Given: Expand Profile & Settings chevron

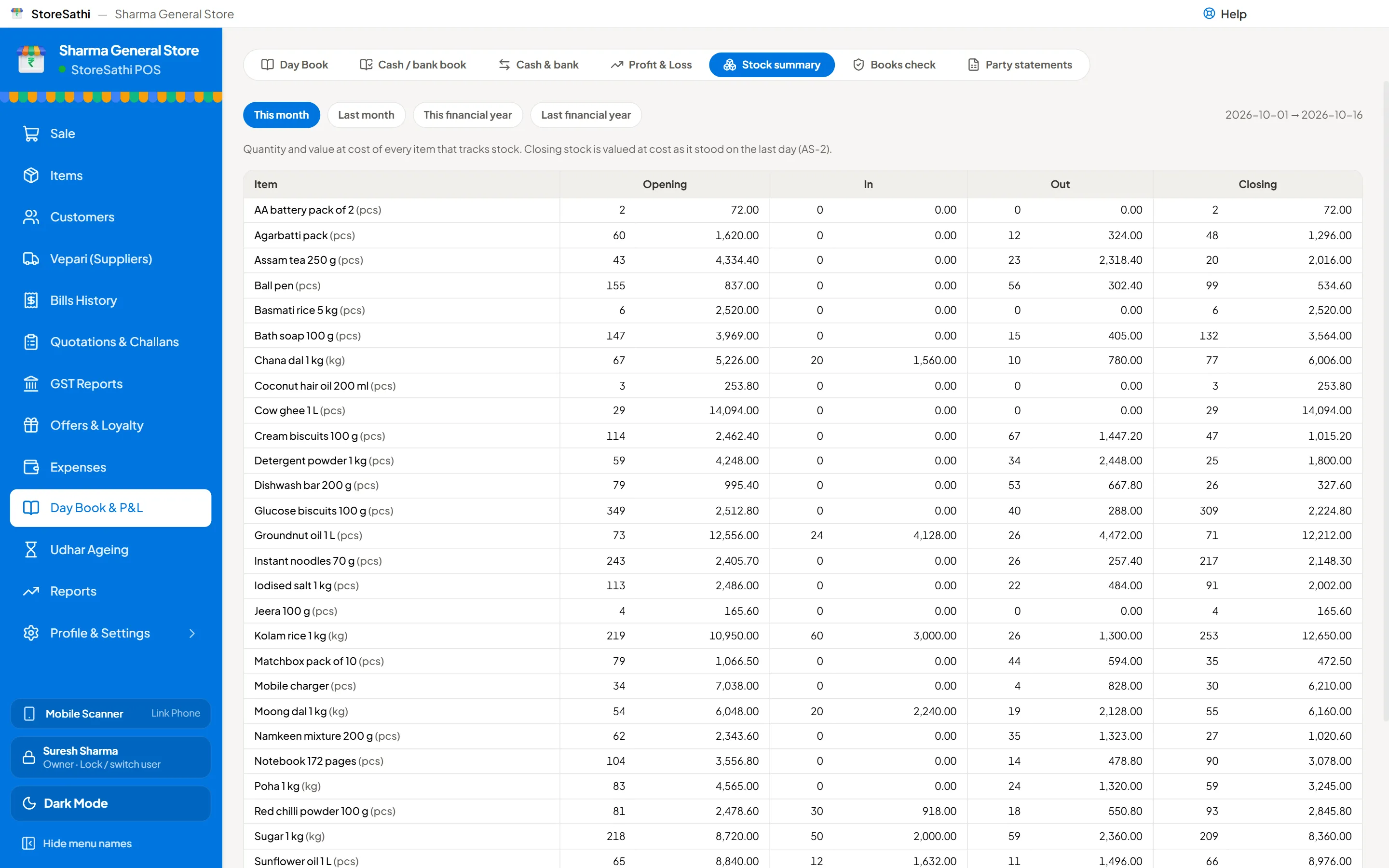Looking at the screenshot, I should tap(192, 633).
